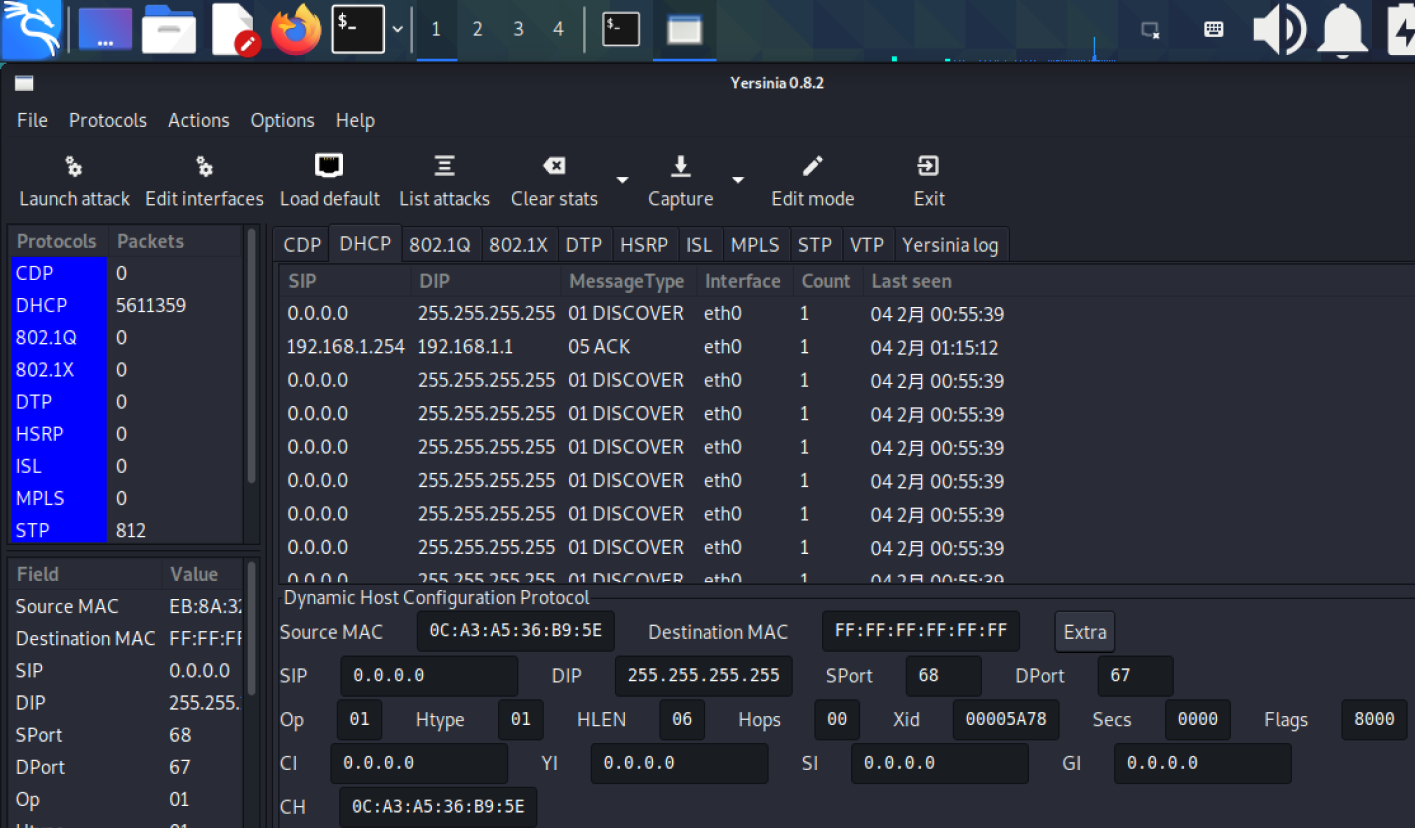This screenshot has width=1415, height=828.
Task: Click the volume icon in the system tray
Action: [x=1278, y=30]
